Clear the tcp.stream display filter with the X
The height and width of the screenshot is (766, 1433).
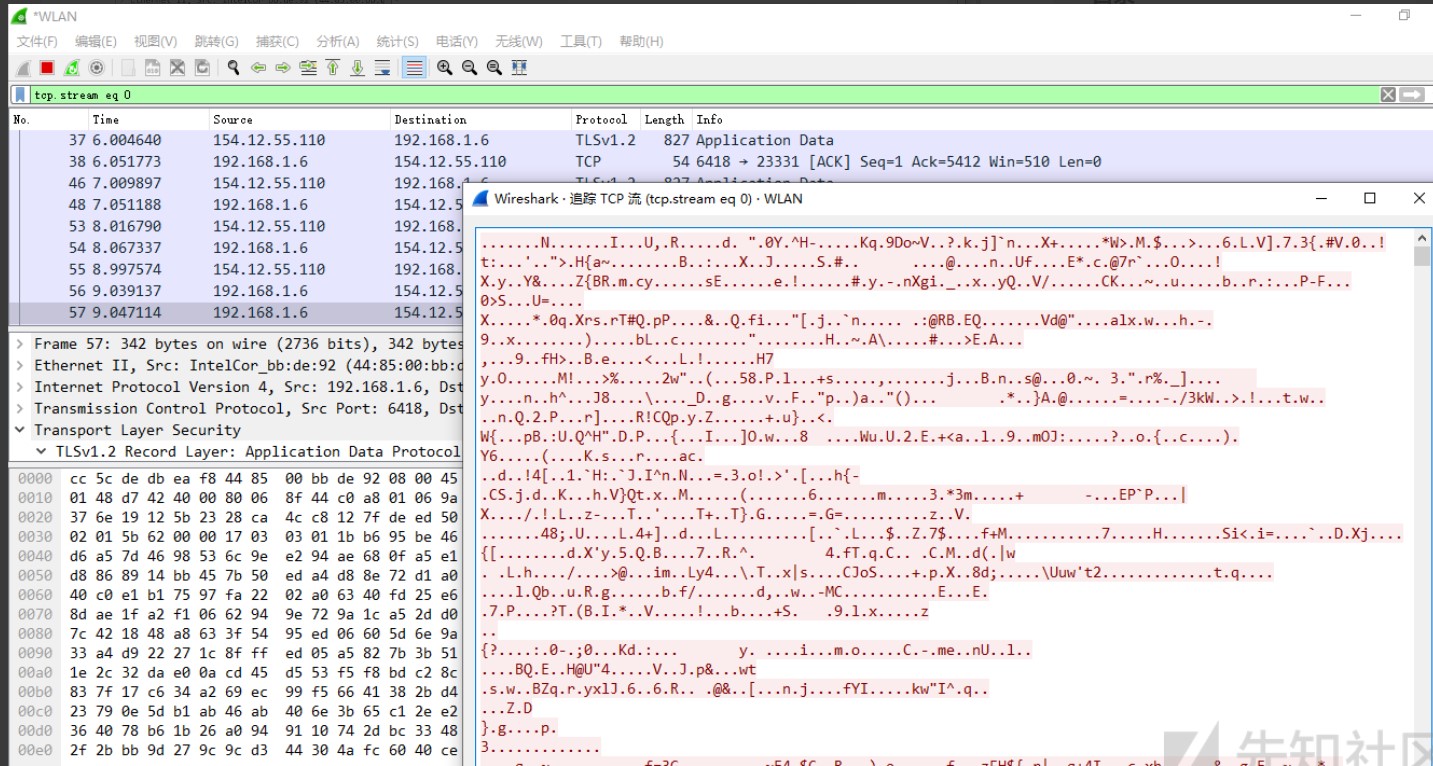click(1388, 94)
